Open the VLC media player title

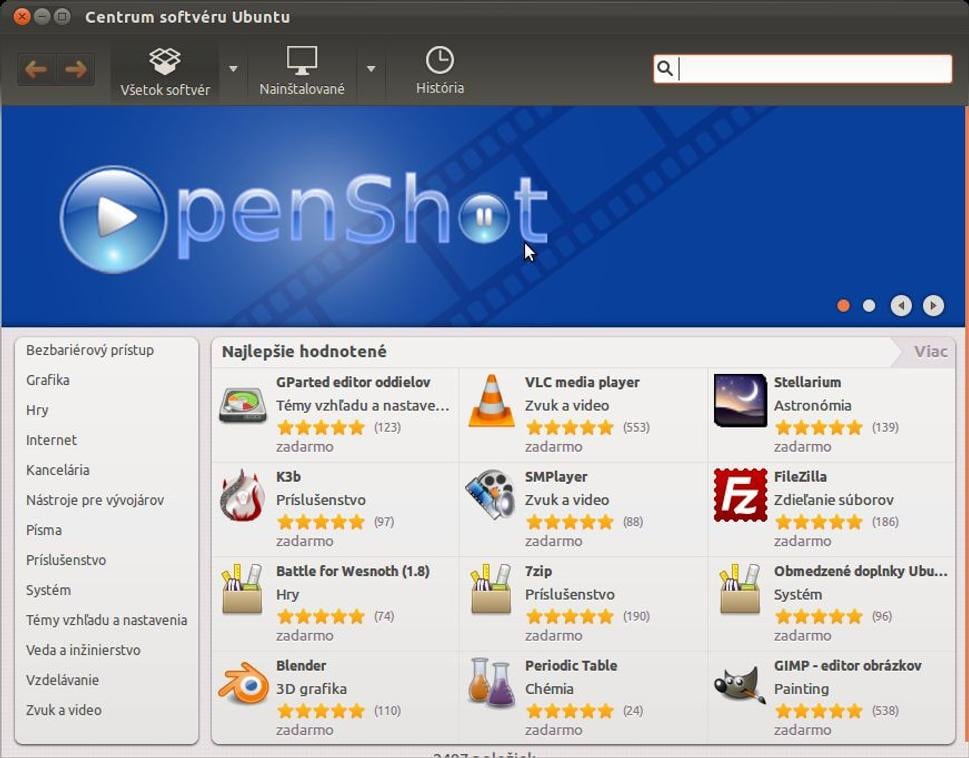click(x=582, y=382)
